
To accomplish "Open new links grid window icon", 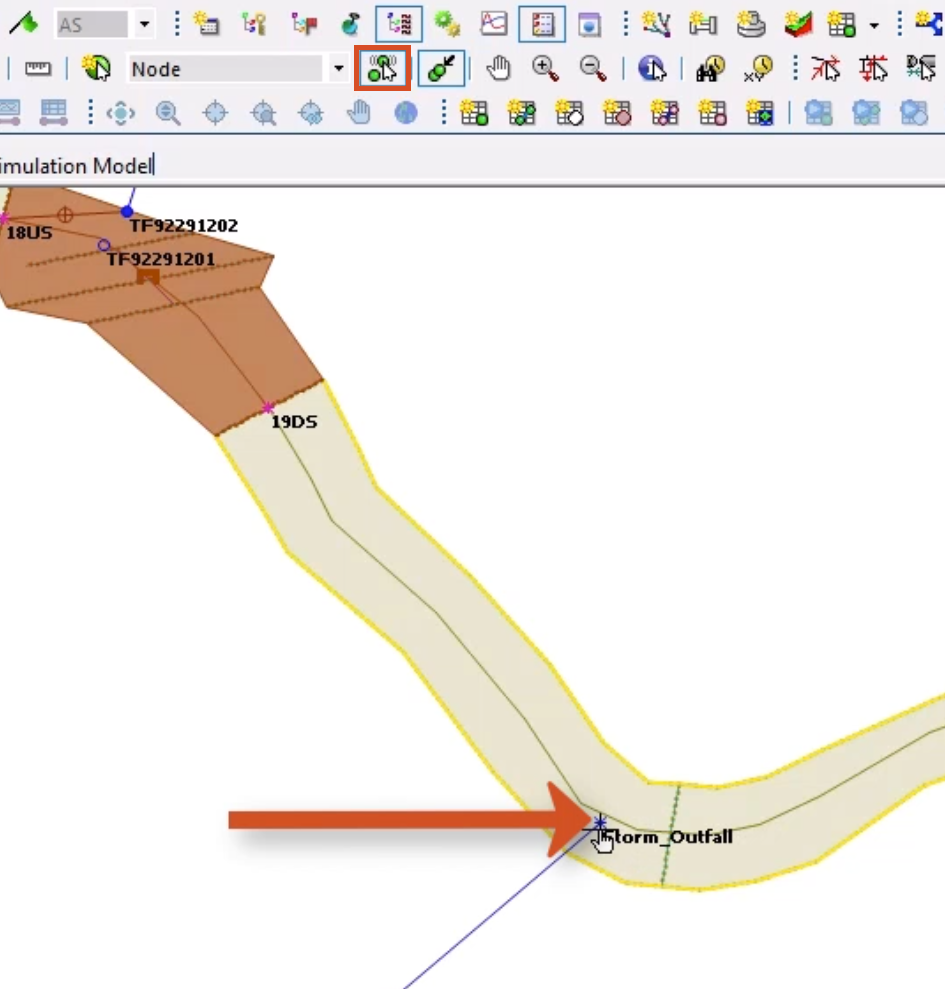I will tap(522, 113).
